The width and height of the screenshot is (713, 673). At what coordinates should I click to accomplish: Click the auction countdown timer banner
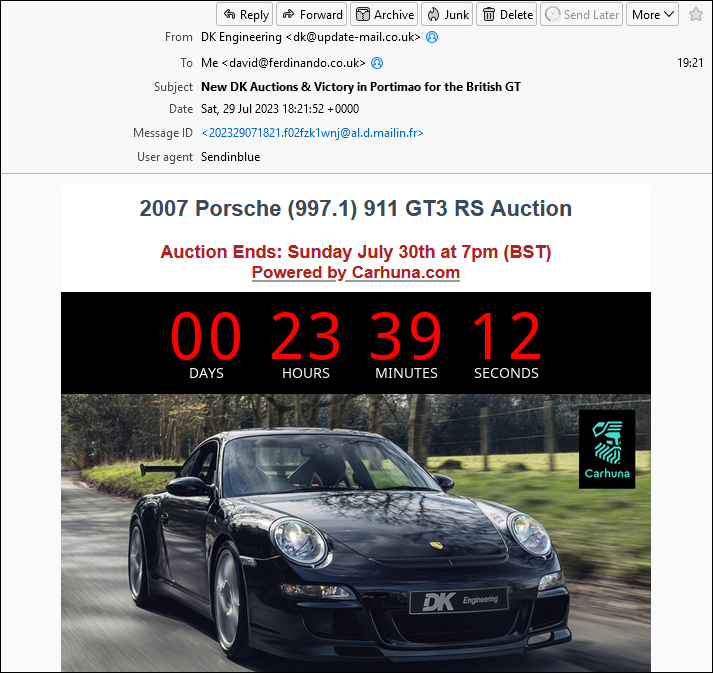click(x=356, y=343)
